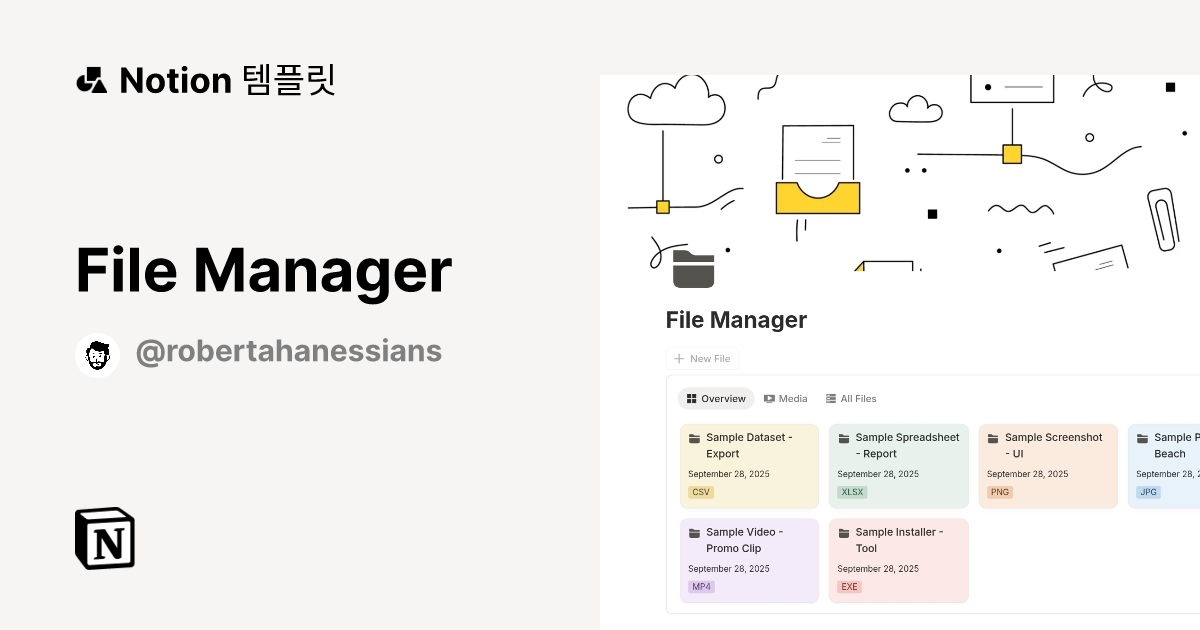Click the plus icon before New File
1200x630 pixels.
[x=677, y=358]
